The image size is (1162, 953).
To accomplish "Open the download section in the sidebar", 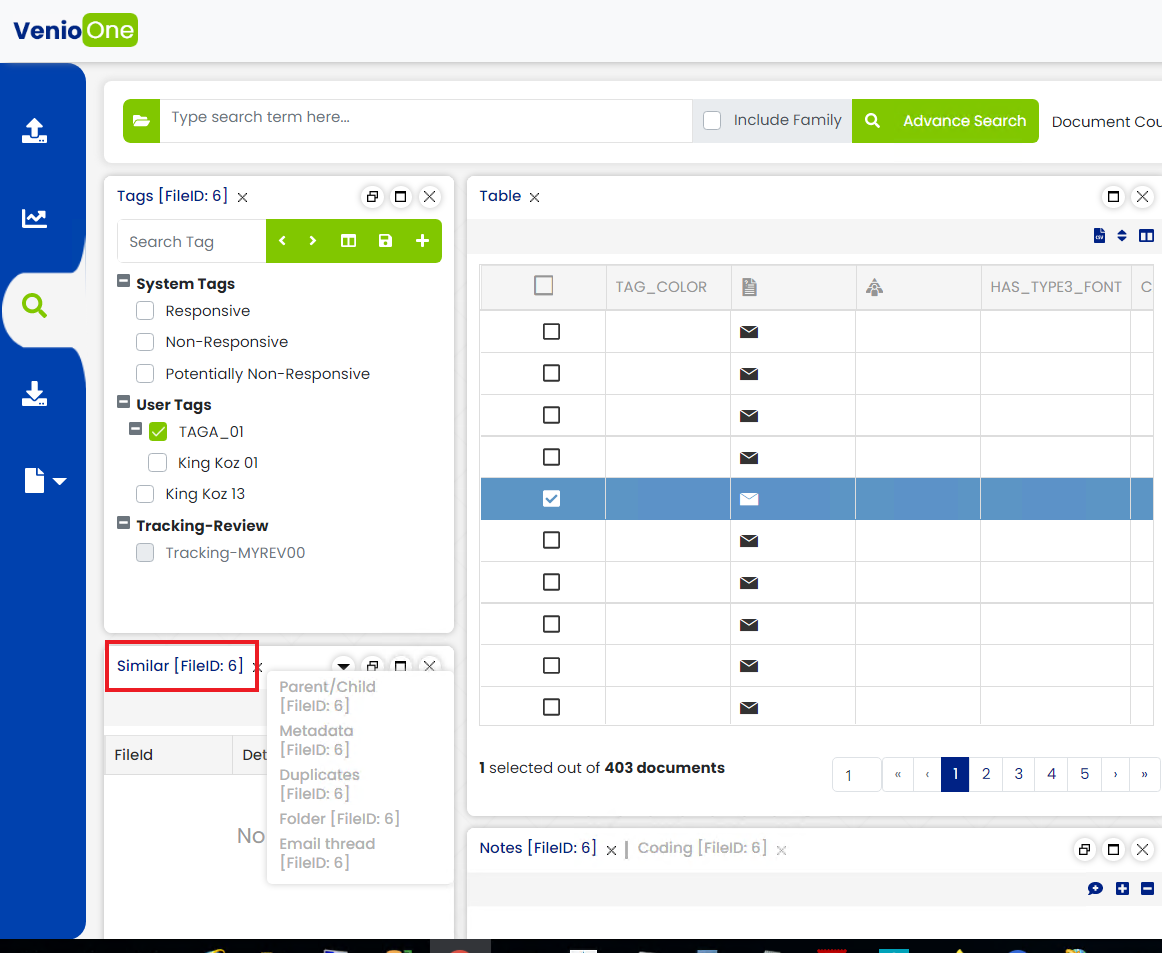I will pos(34,394).
